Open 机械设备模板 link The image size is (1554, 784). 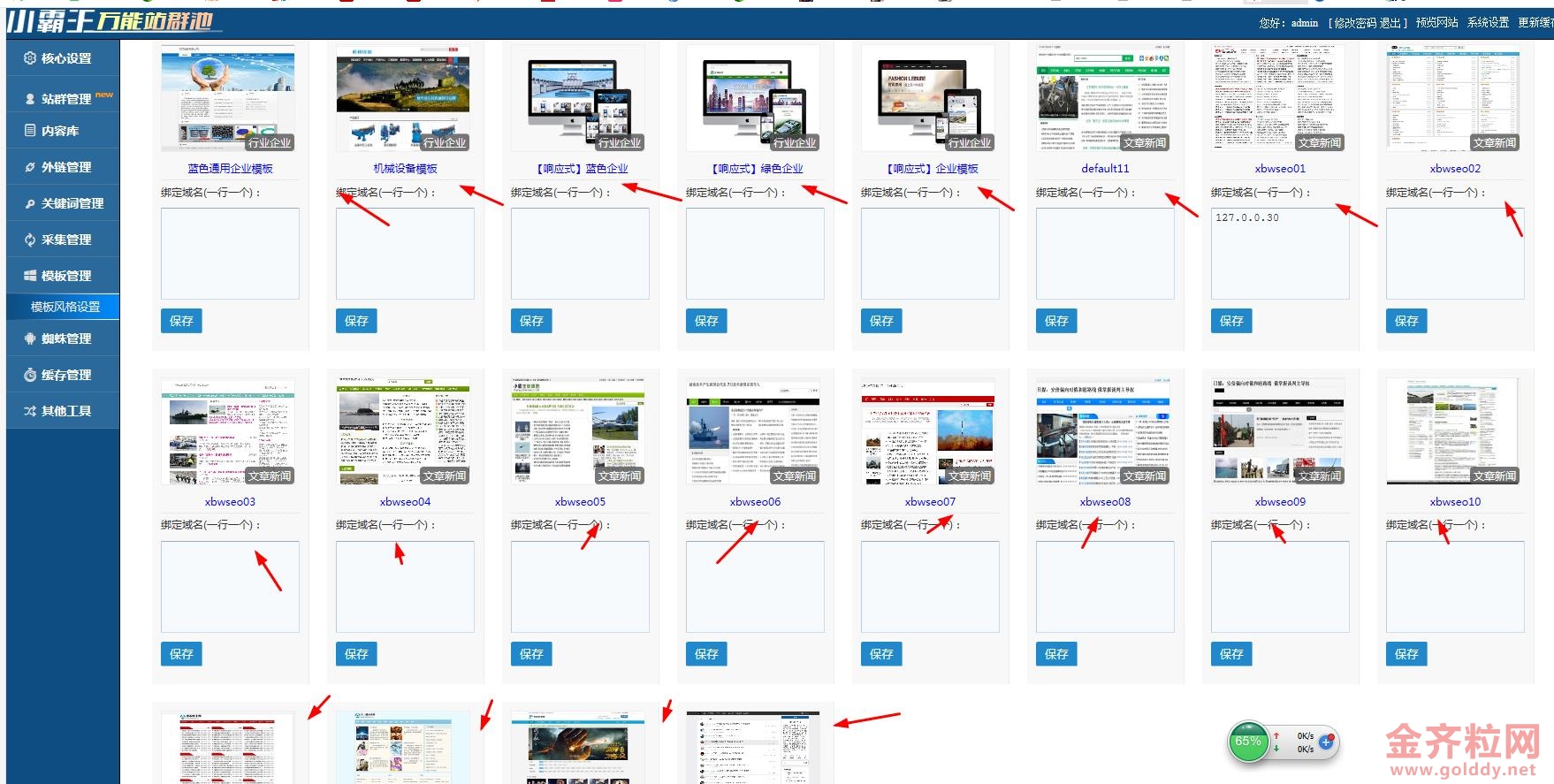pos(405,168)
